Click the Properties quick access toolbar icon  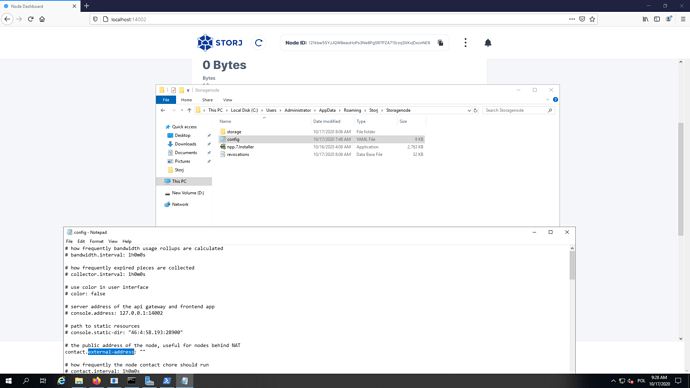(x=173, y=90)
